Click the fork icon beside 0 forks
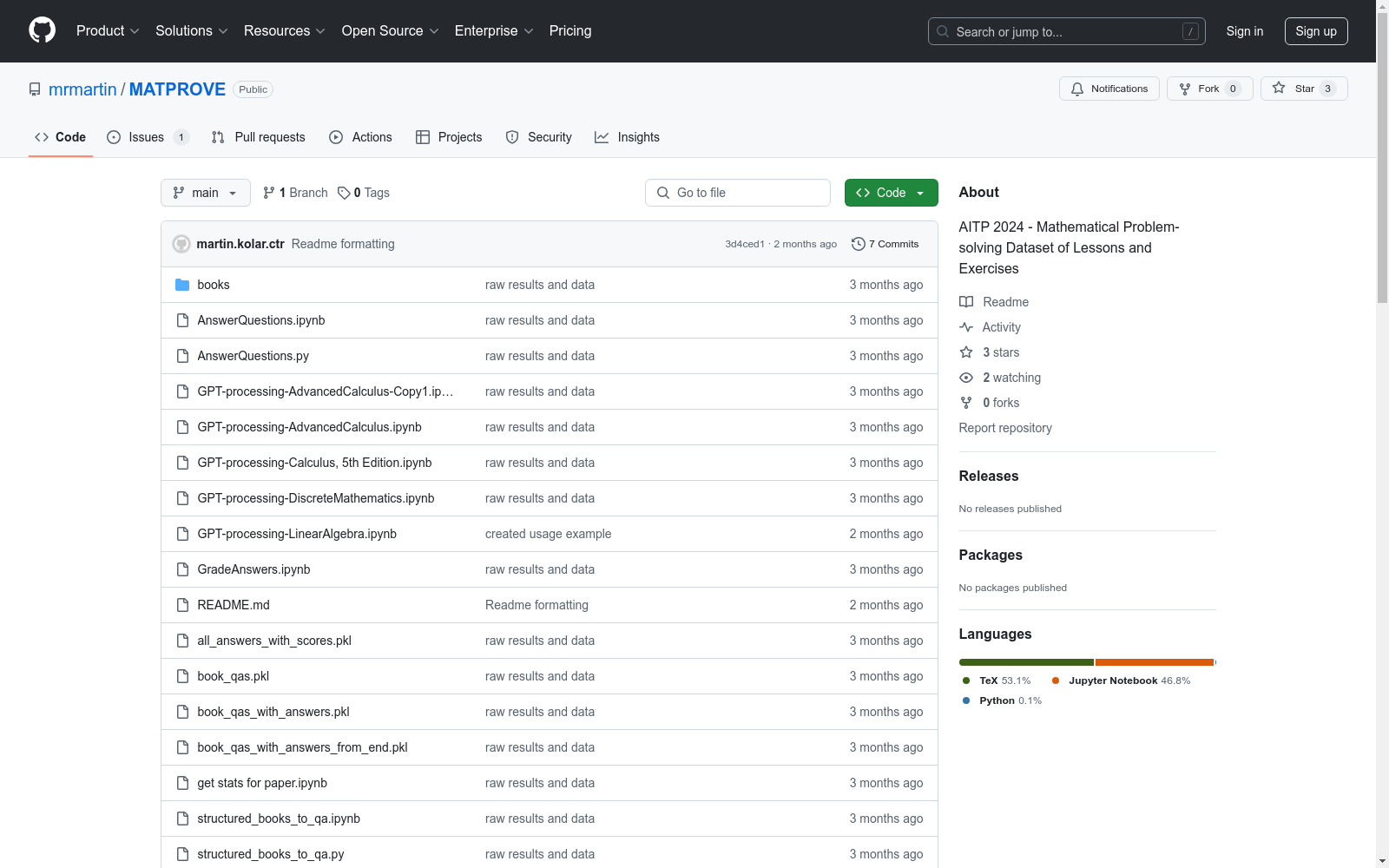This screenshot has width=1389, height=868. click(966, 403)
